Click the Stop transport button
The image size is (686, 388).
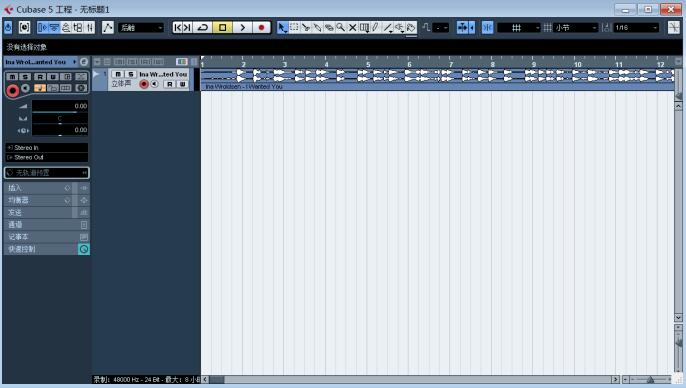click(x=222, y=28)
